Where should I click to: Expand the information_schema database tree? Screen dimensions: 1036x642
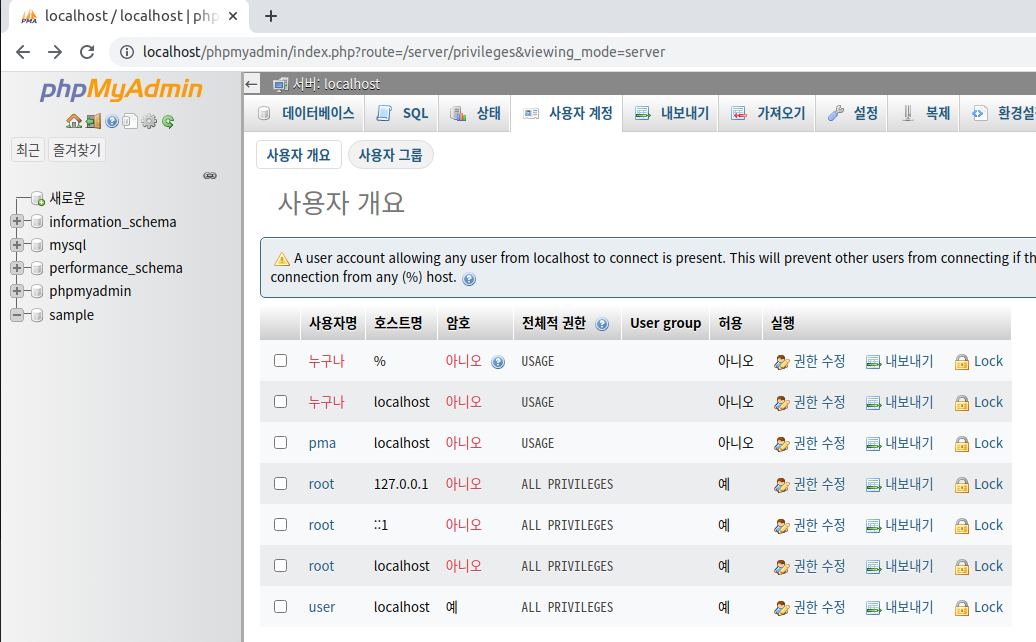[17, 221]
